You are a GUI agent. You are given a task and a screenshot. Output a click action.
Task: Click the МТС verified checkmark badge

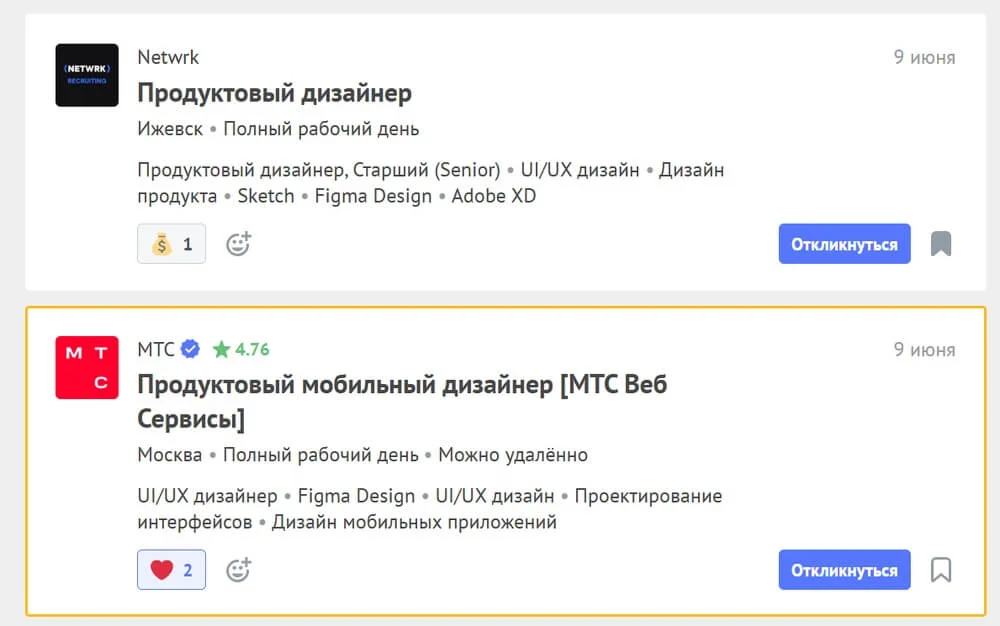coord(190,349)
